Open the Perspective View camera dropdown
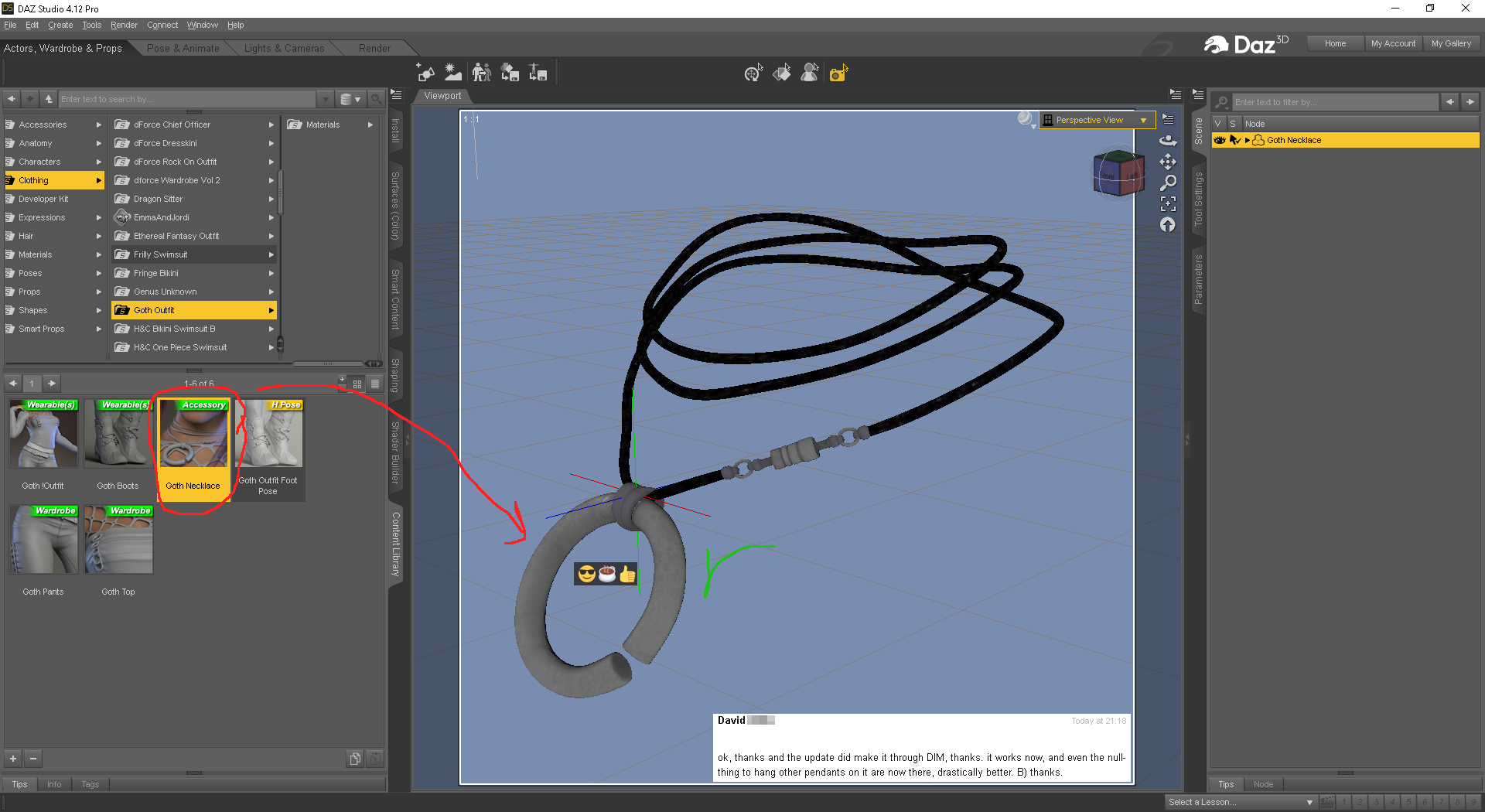Image resolution: width=1485 pixels, height=812 pixels. tap(1097, 120)
